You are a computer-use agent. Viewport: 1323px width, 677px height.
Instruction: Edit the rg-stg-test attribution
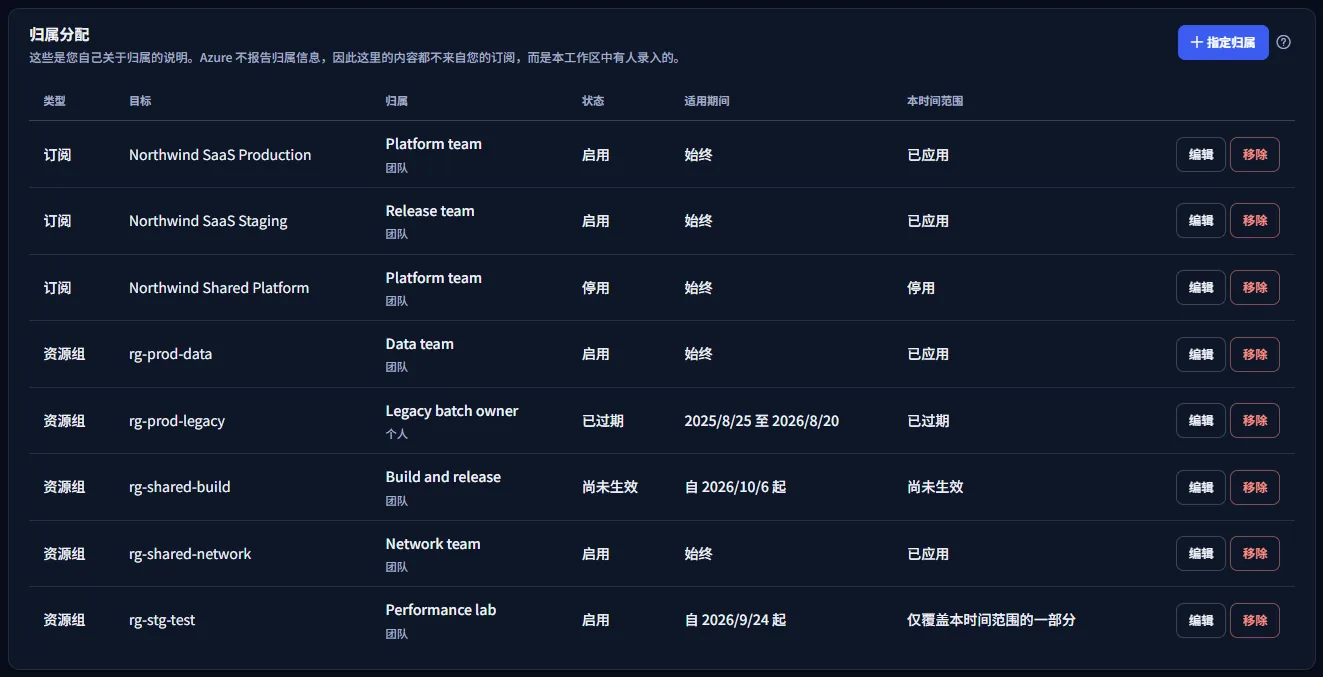(x=1201, y=620)
